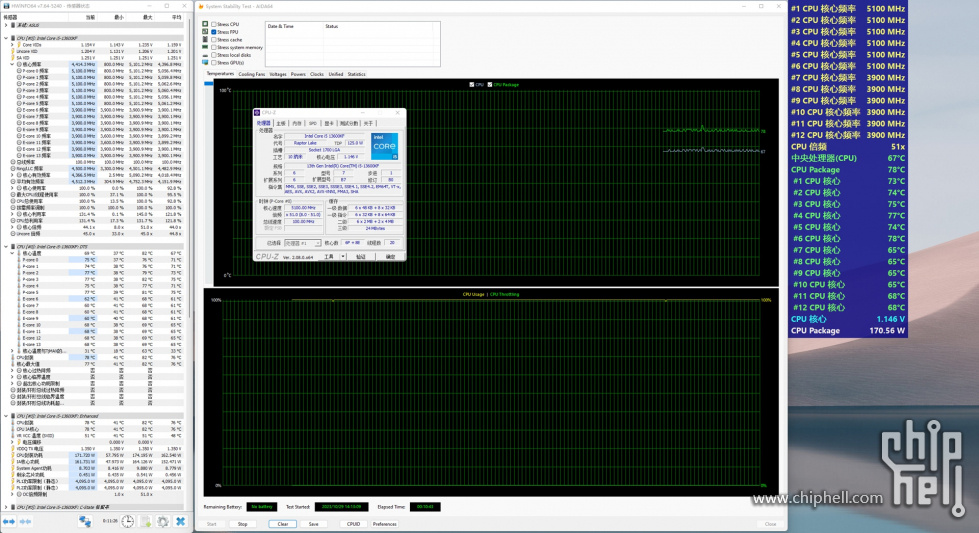Expand the ASUS system node in HWiNFO
The width and height of the screenshot is (979, 533).
(6, 26)
